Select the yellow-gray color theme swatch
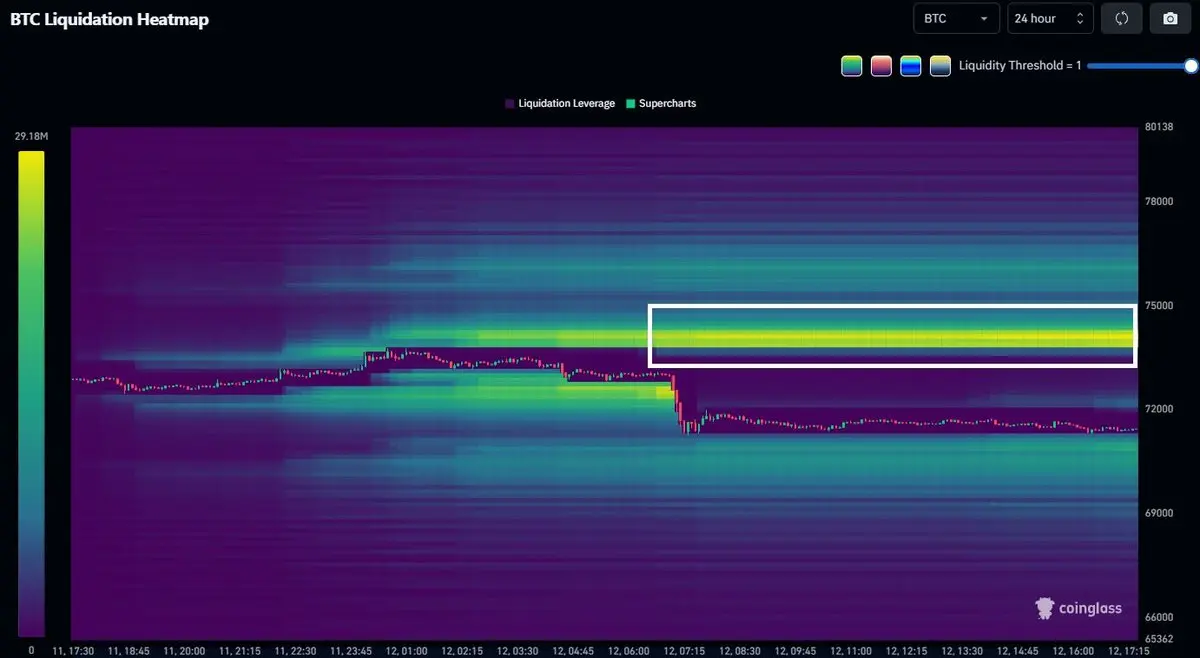The image size is (1200, 658). pos(940,66)
